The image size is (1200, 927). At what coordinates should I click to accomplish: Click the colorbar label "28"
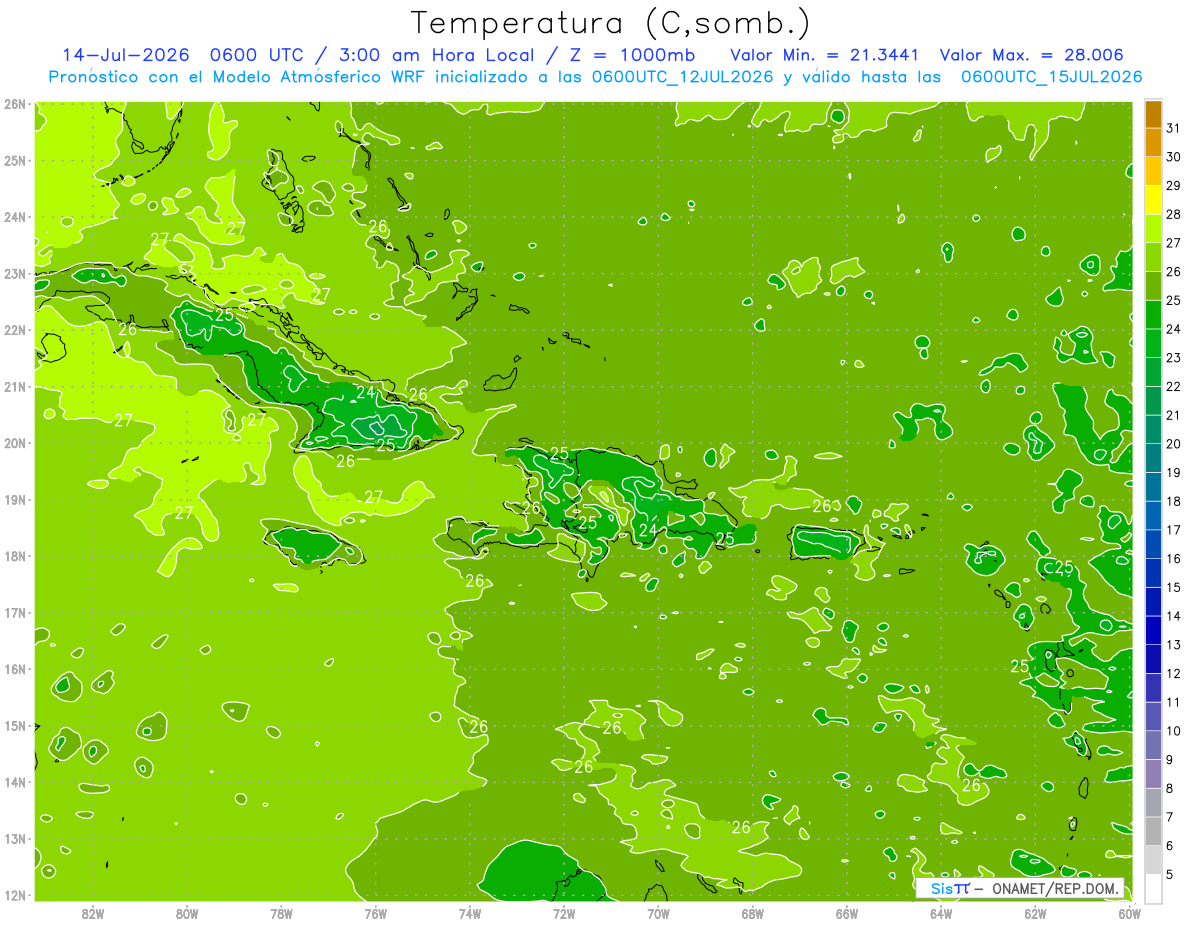point(1173,214)
